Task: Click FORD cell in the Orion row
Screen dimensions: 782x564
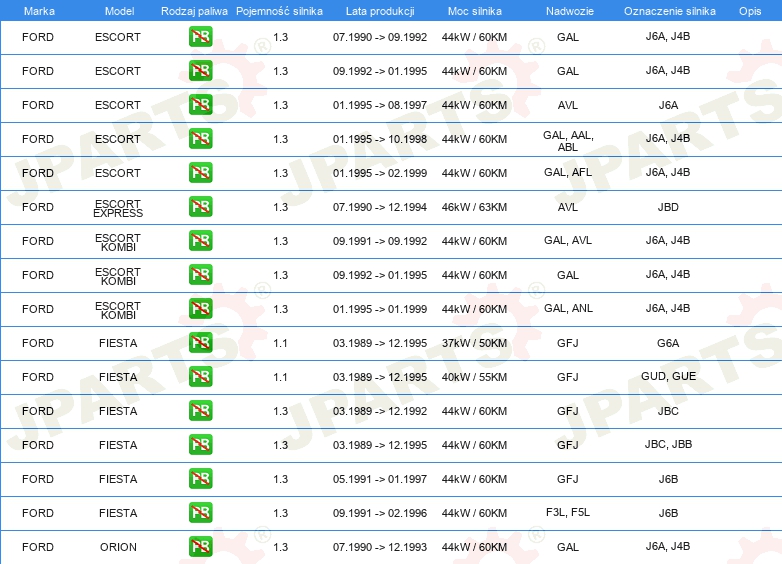Action: coord(38,547)
